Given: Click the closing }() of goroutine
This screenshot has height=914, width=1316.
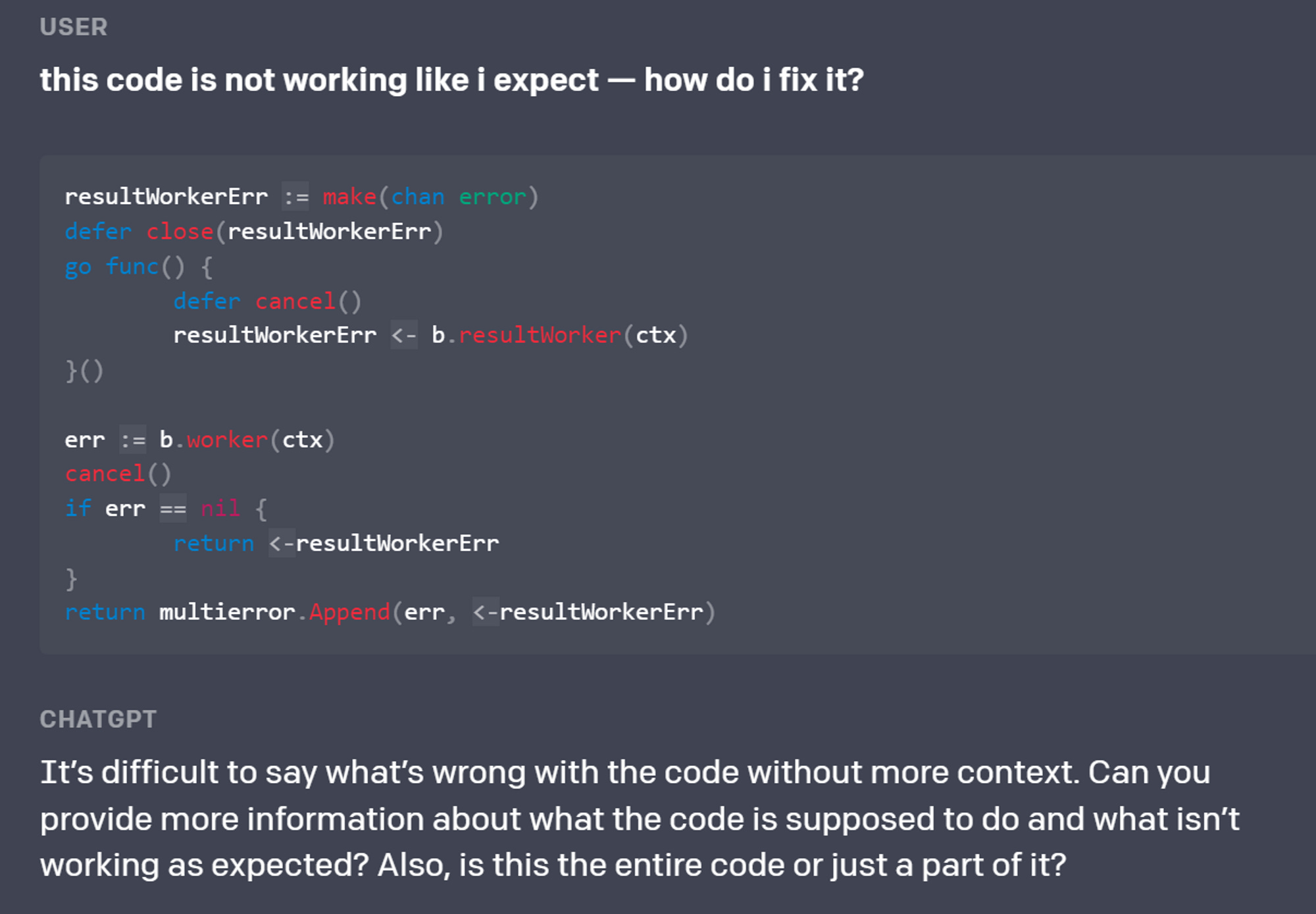Looking at the screenshot, I should tap(84, 370).
